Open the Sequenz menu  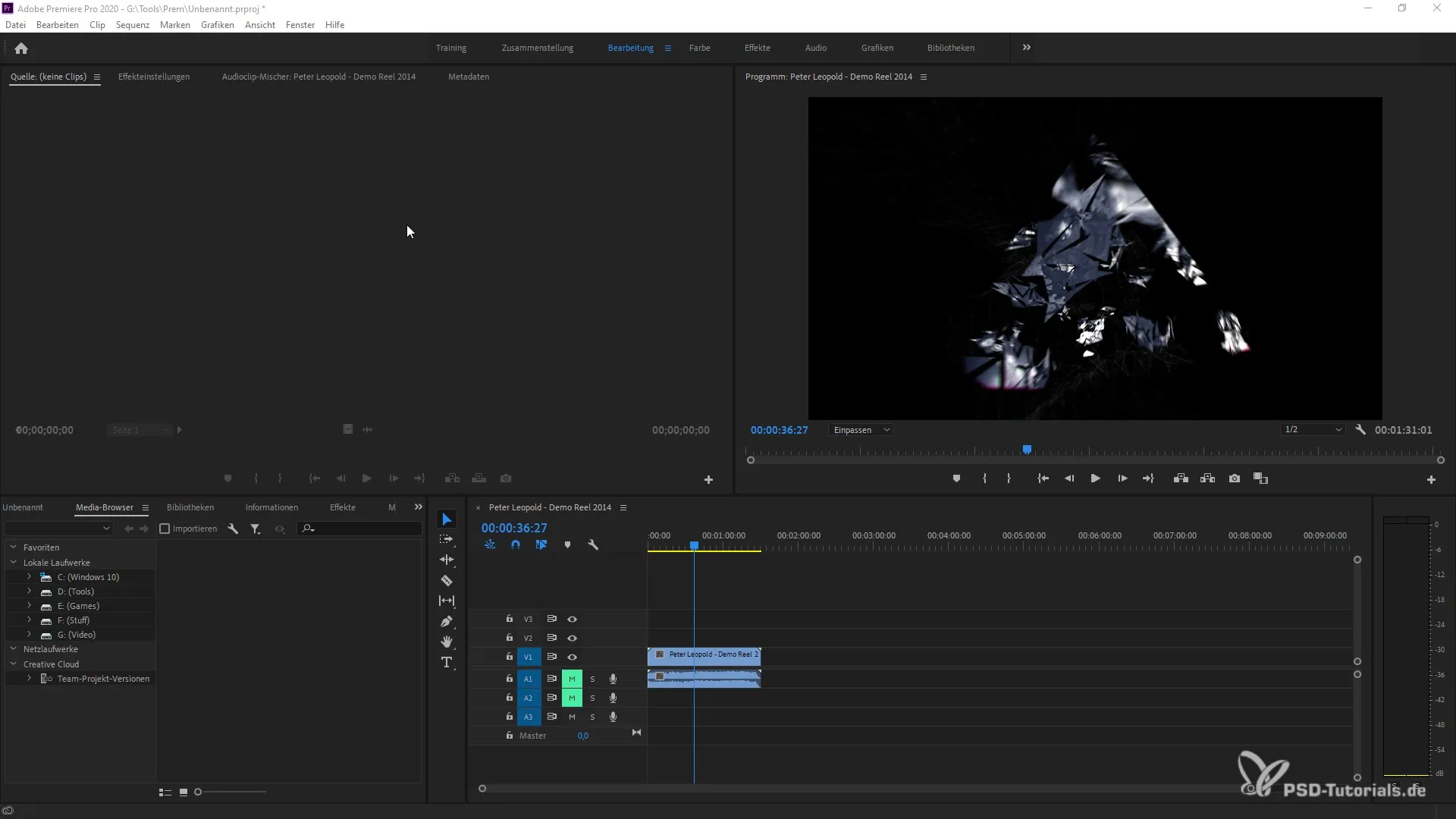click(133, 25)
